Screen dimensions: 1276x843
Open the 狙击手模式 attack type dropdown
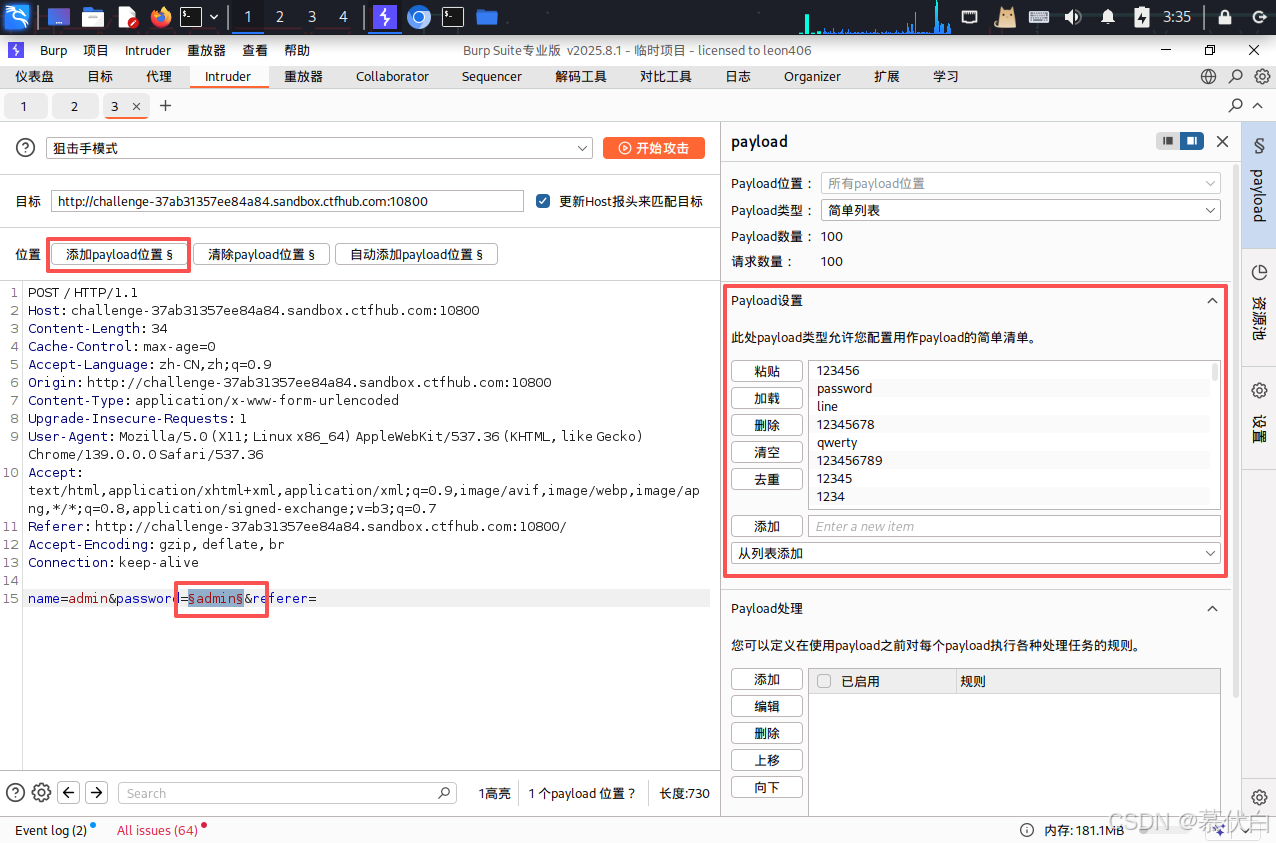[x=319, y=148]
